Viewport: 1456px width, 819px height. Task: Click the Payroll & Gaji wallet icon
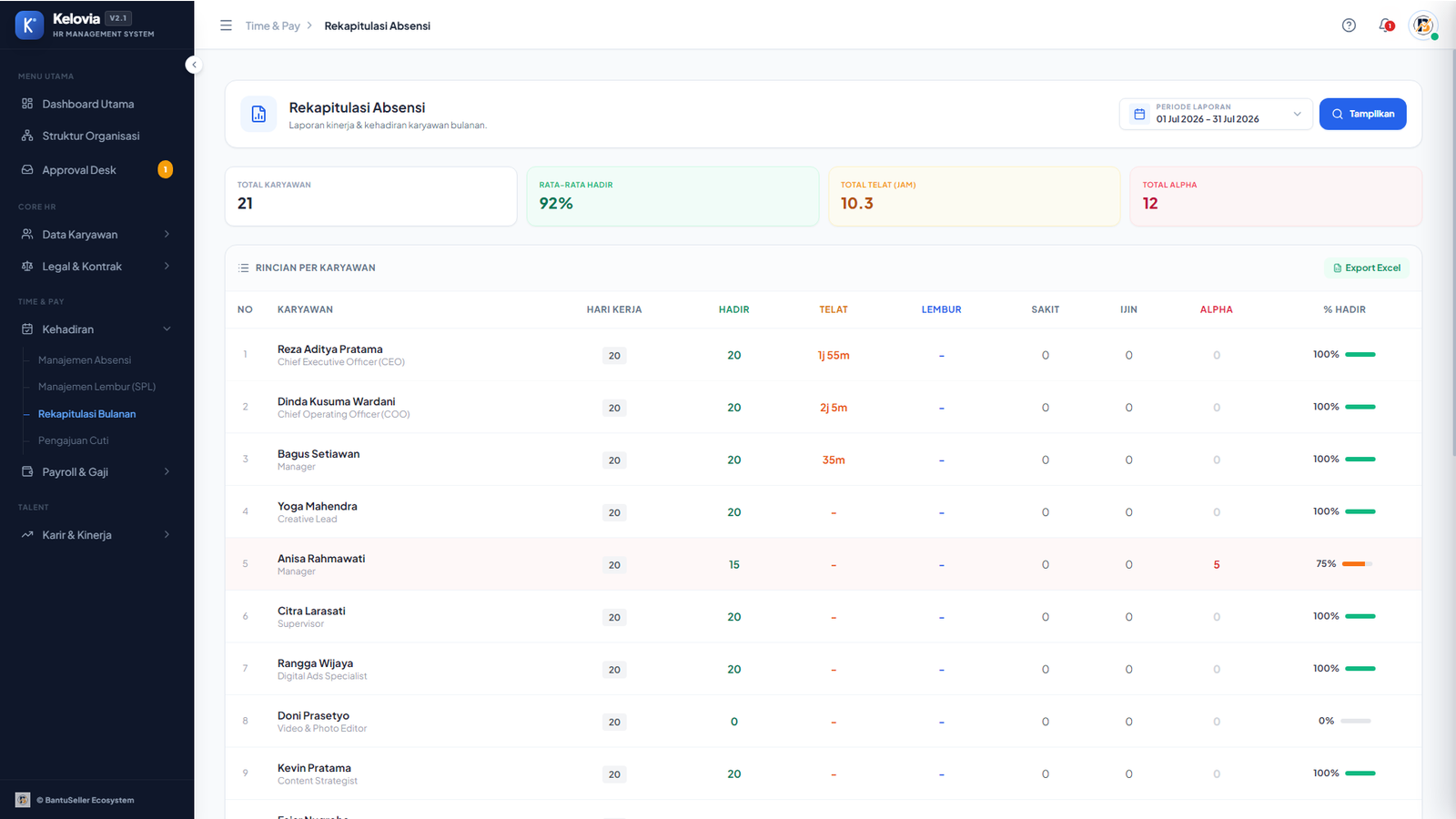(27, 471)
